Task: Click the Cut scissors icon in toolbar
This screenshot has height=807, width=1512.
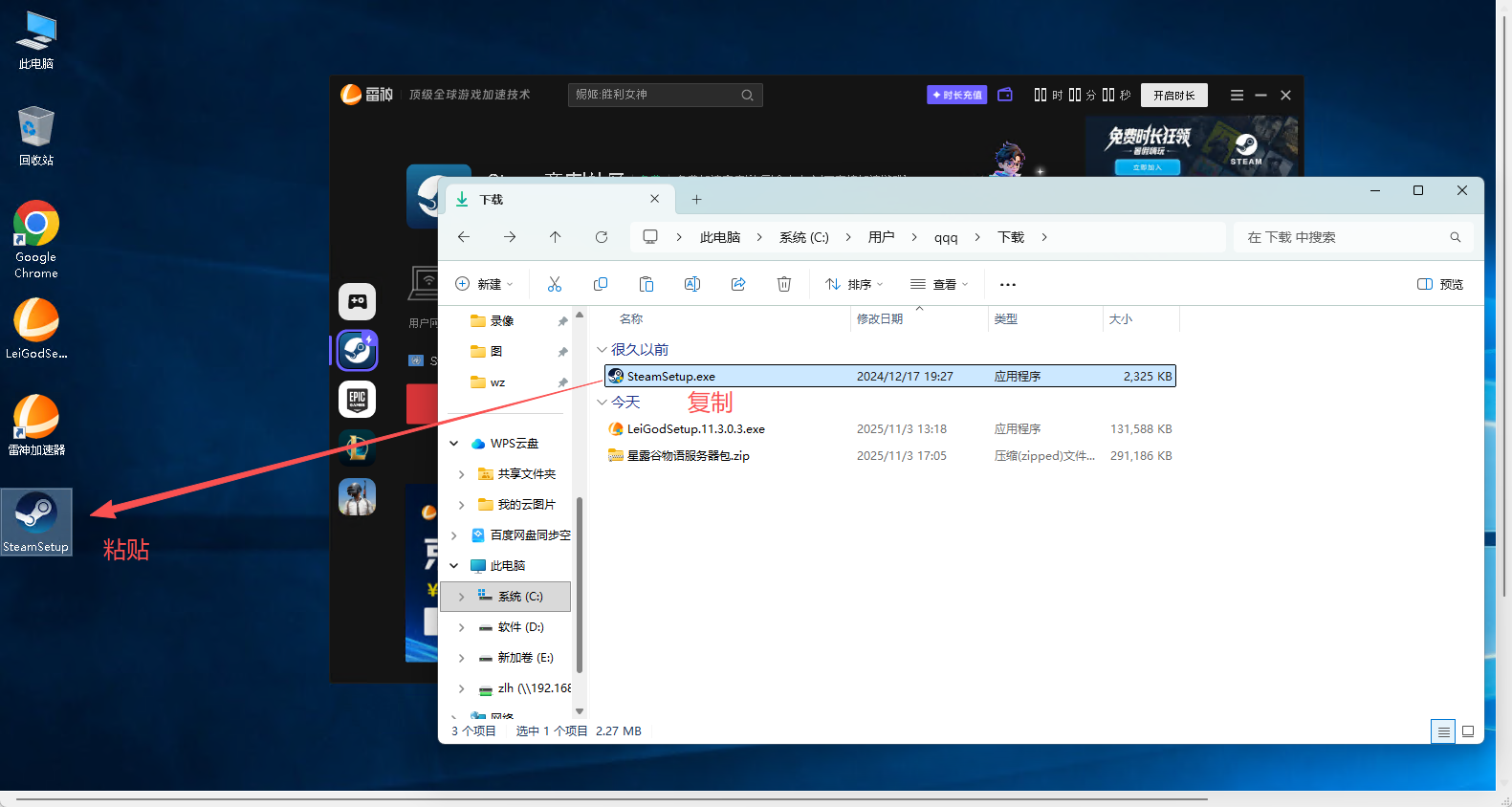Action: tap(555, 284)
